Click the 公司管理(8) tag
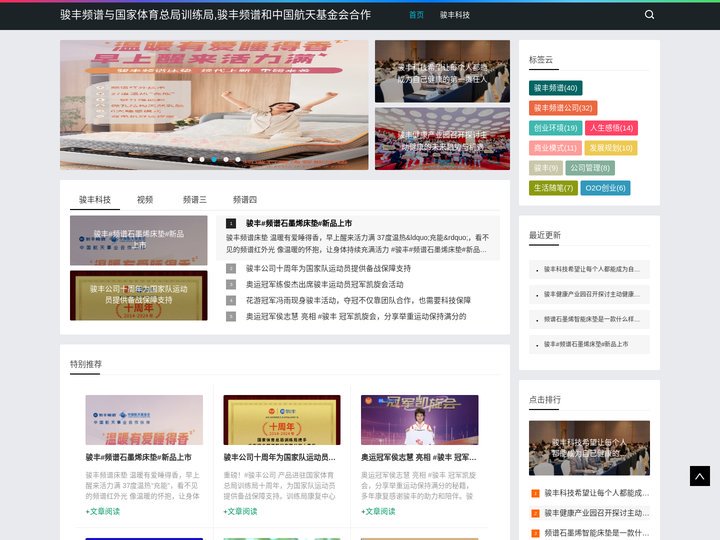Image resolution: width=720 pixels, height=540 pixels. point(590,168)
